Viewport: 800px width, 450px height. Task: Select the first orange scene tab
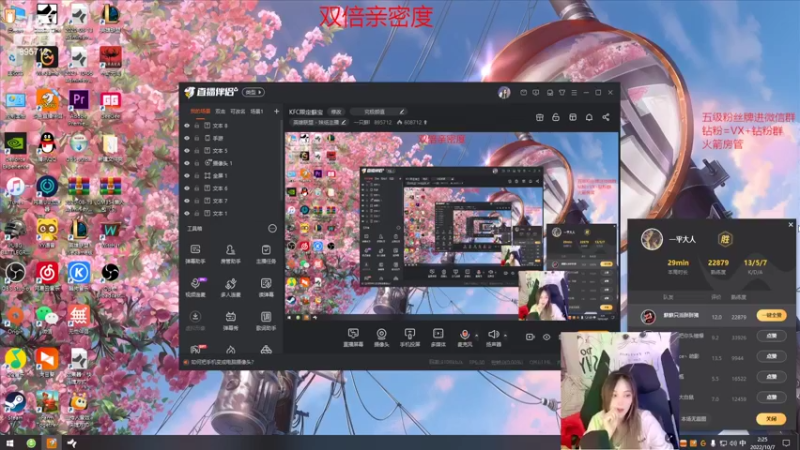pos(200,111)
